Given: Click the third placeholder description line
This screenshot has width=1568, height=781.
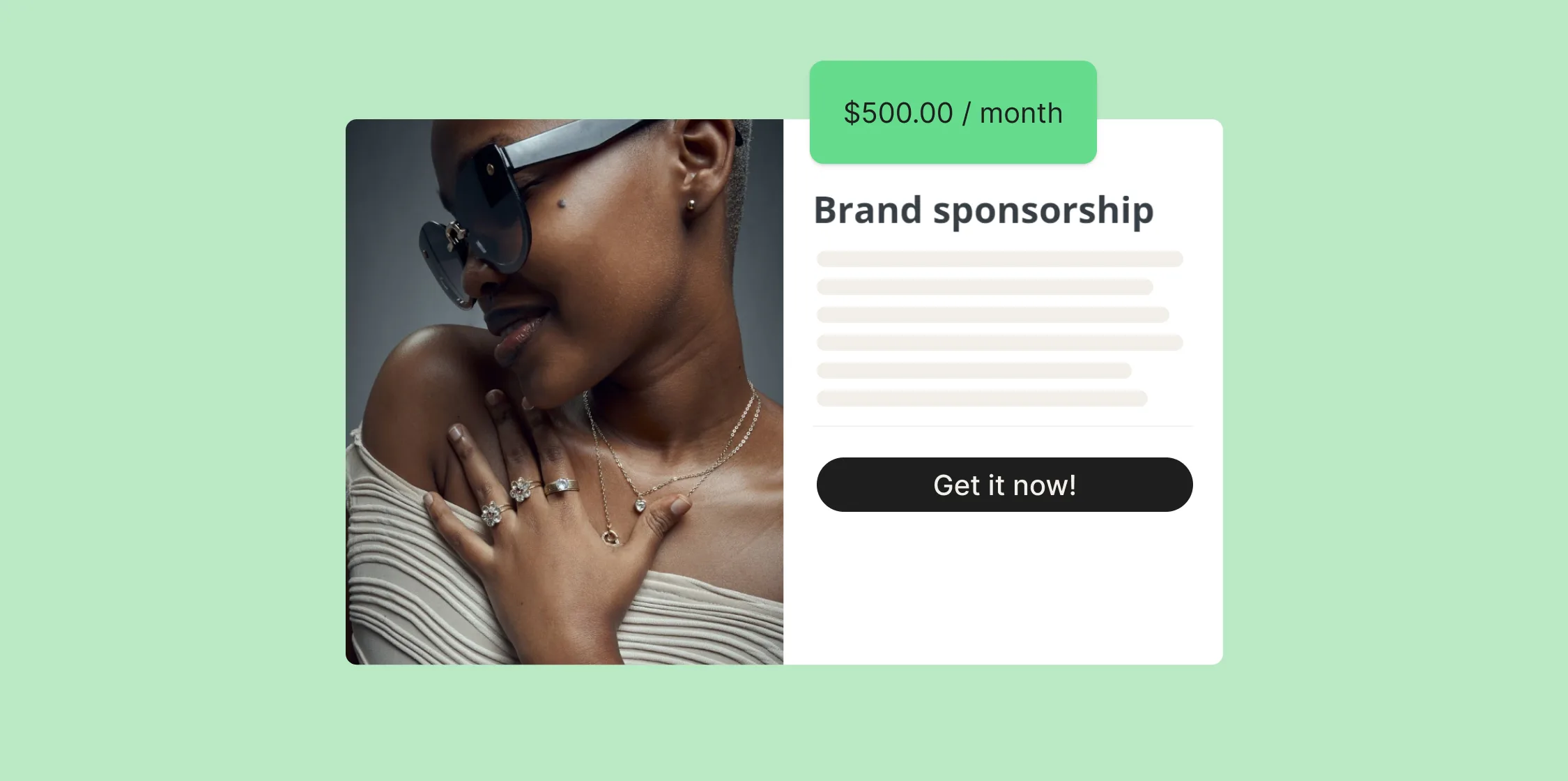Looking at the screenshot, I should click(992, 314).
